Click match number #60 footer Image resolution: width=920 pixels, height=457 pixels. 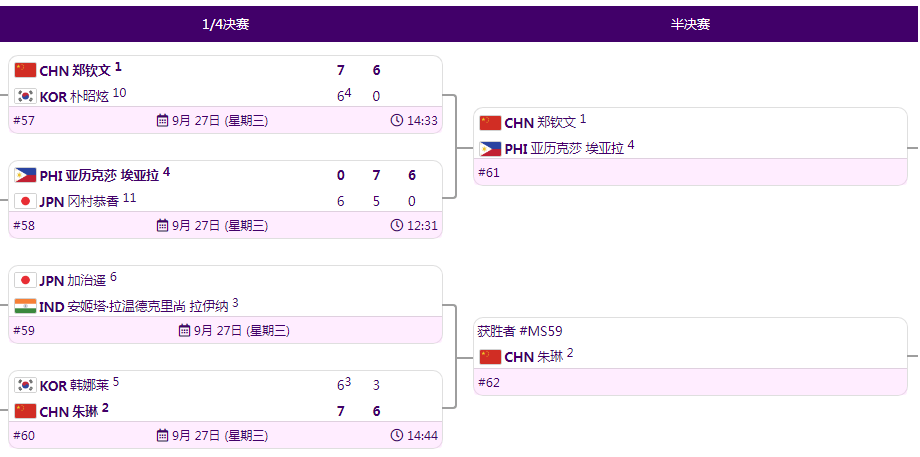point(24,436)
